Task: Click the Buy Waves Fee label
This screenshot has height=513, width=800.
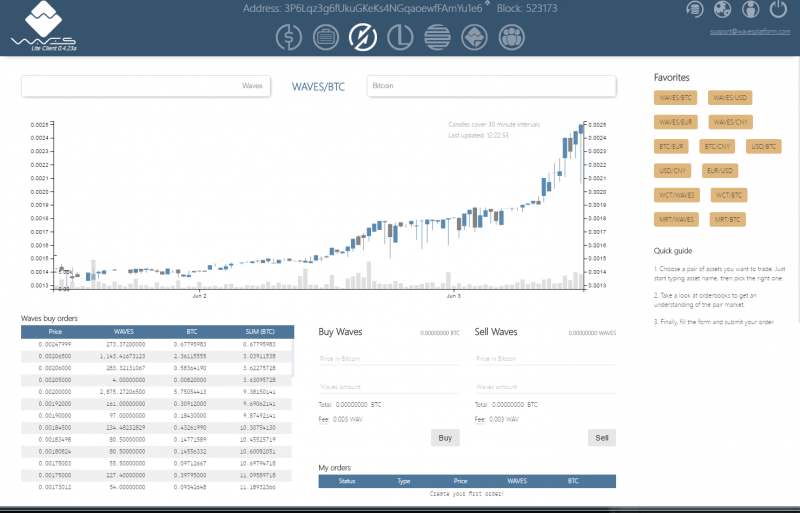Action: click(323, 420)
